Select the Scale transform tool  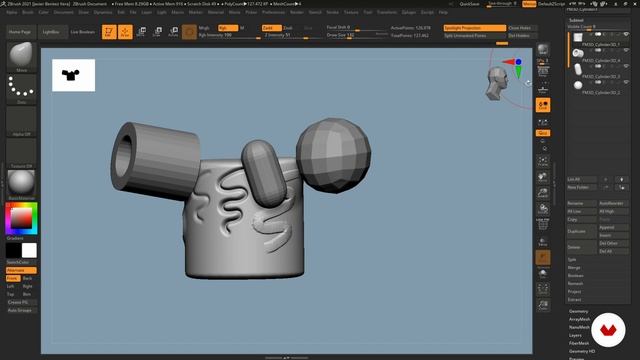(x=158, y=32)
